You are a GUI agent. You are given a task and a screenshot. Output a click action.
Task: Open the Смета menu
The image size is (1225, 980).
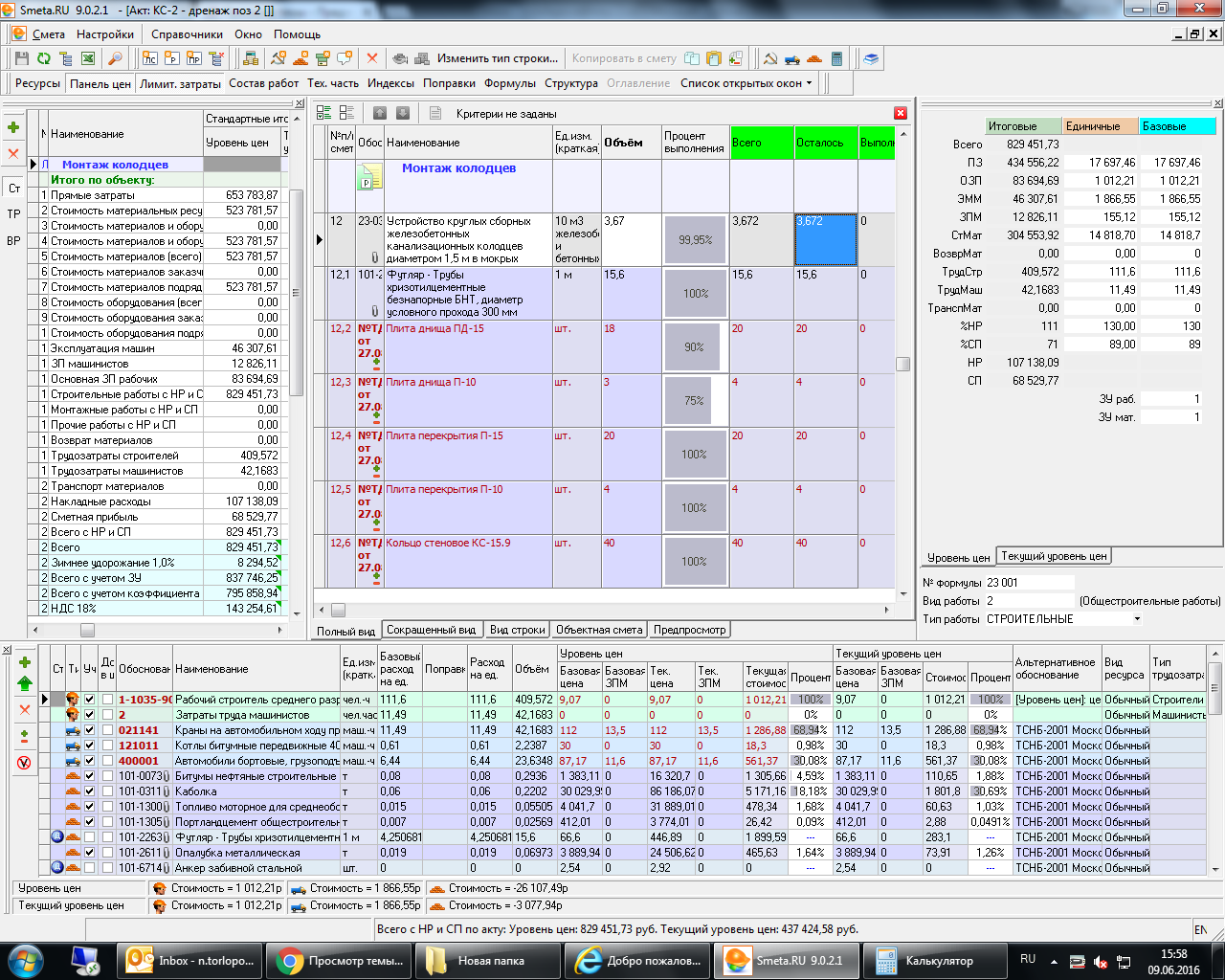tap(48, 34)
